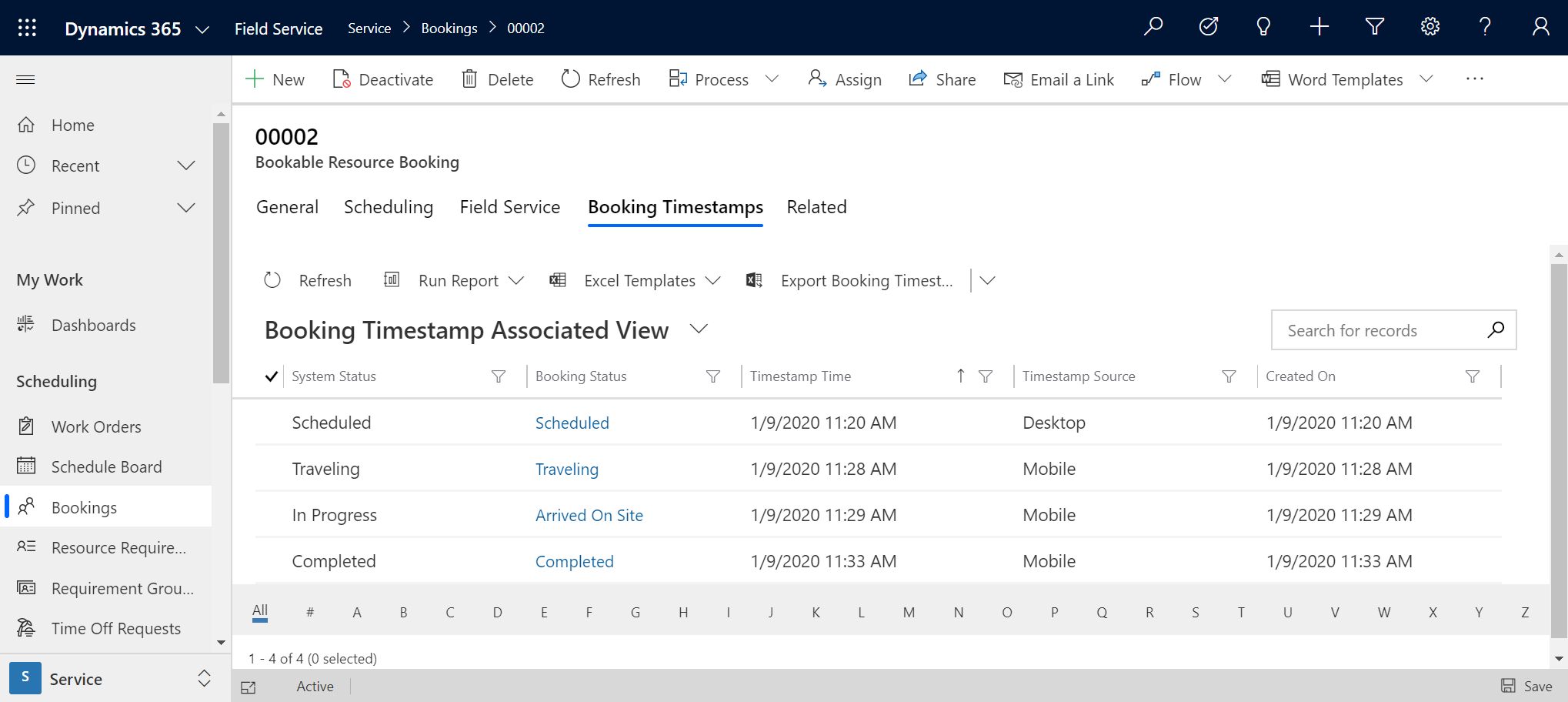Image resolution: width=1568 pixels, height=702 pixels.
Task: Click the Deactivate button
Action: [383, 79]
